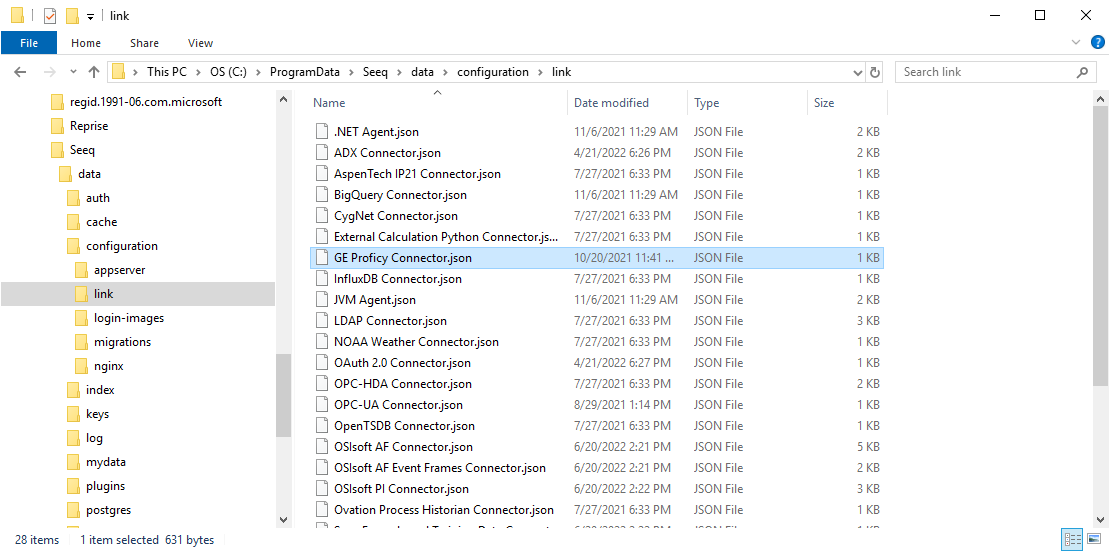Click the New folder quick access icon
The image size is (1110, 552).
(71, 16)
